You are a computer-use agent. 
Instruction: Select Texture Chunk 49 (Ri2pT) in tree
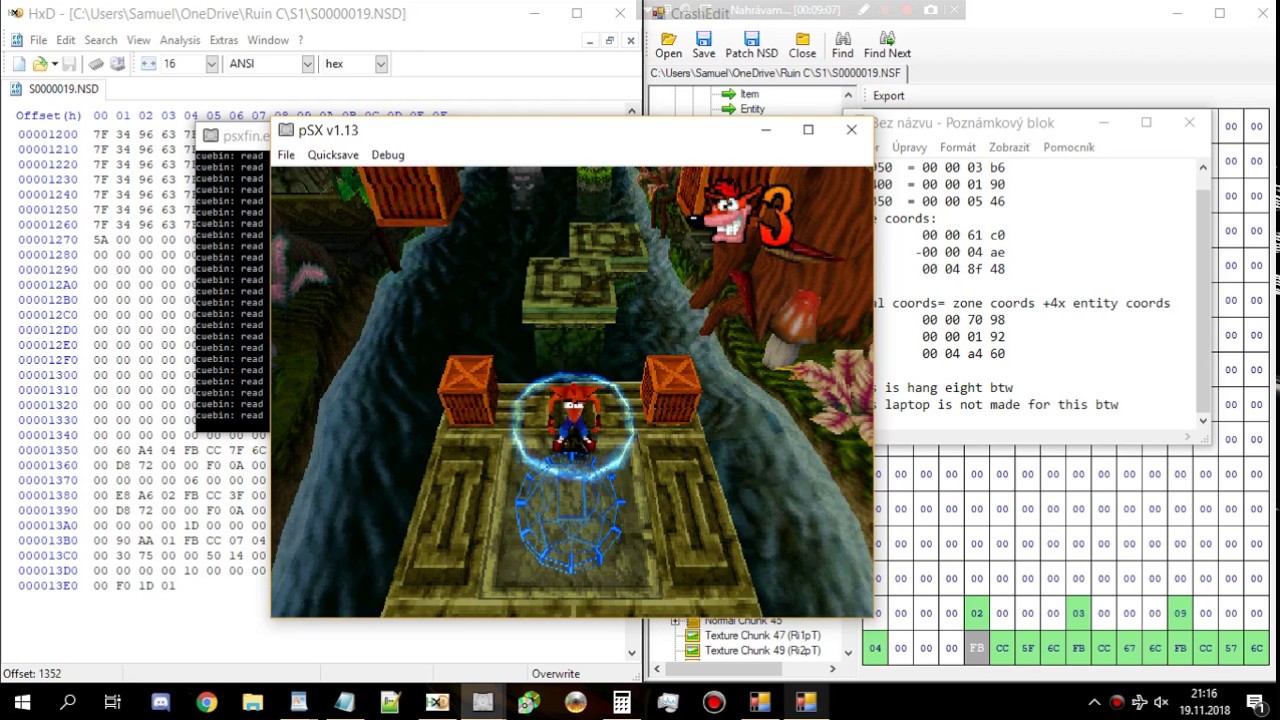(763, 650)
